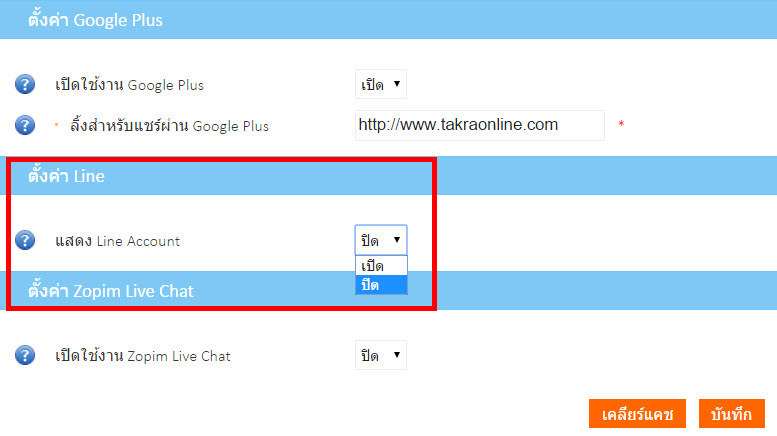Click the Google Plus share link URL field
This screenshot has height=436, width=777.
click(x=479, y=126)
